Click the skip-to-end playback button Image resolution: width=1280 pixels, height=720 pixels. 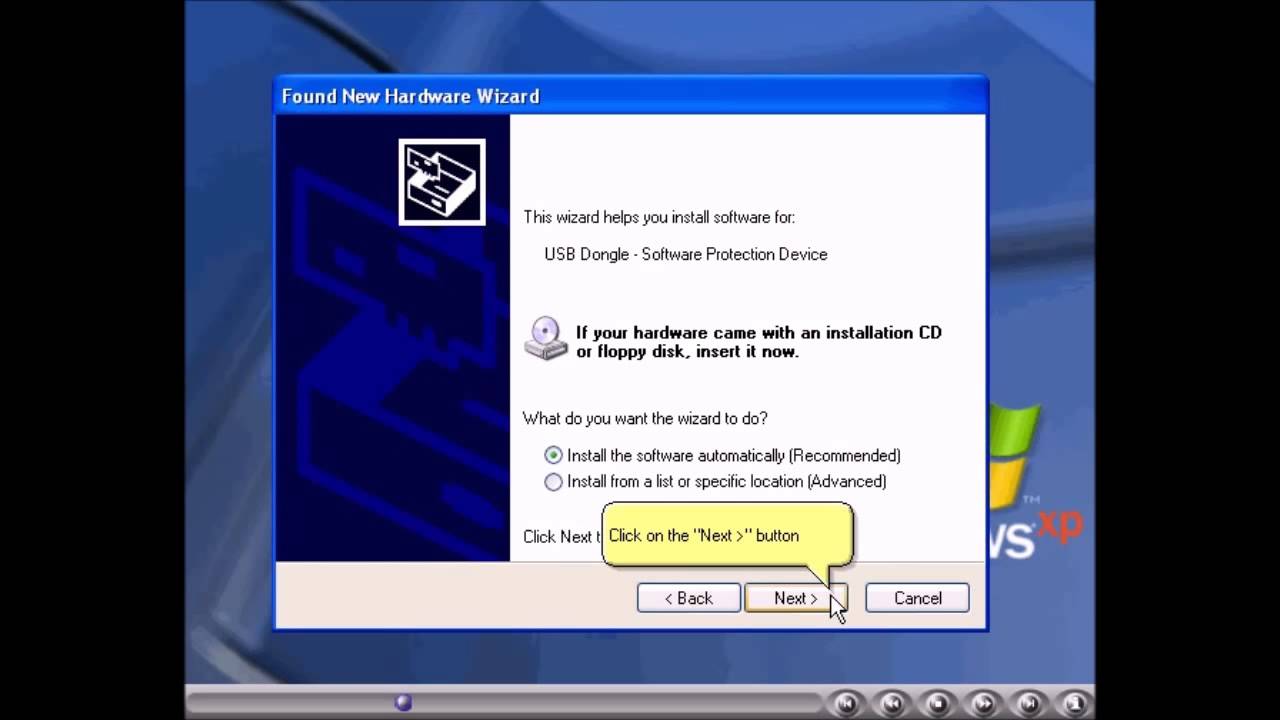[x=1029, y=703]
